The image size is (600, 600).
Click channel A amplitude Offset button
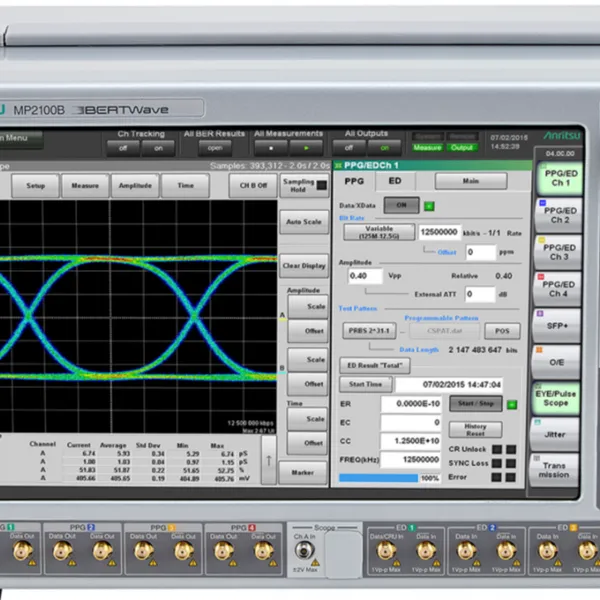click(308, 331)
